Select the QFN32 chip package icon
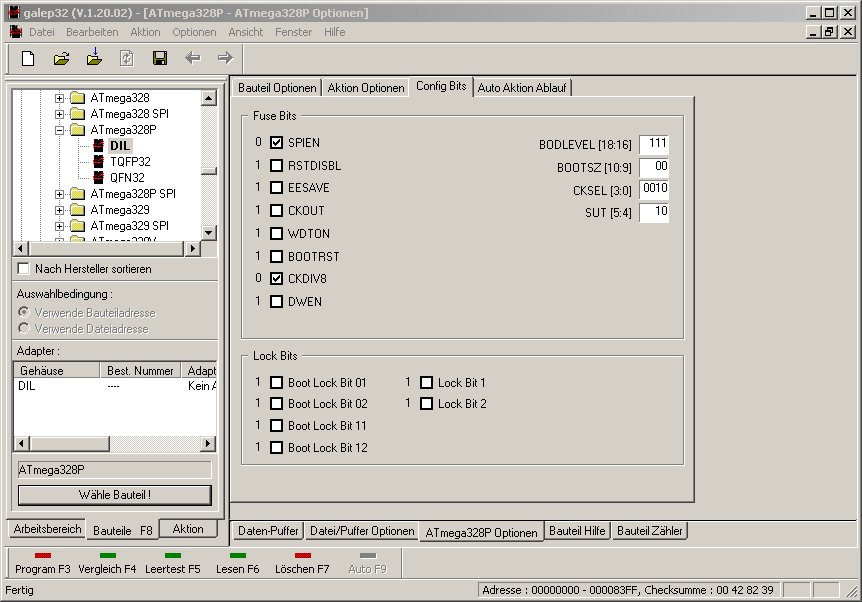This screenshot has width=862, height=602. pyautogui.click(x=98, y=178)
